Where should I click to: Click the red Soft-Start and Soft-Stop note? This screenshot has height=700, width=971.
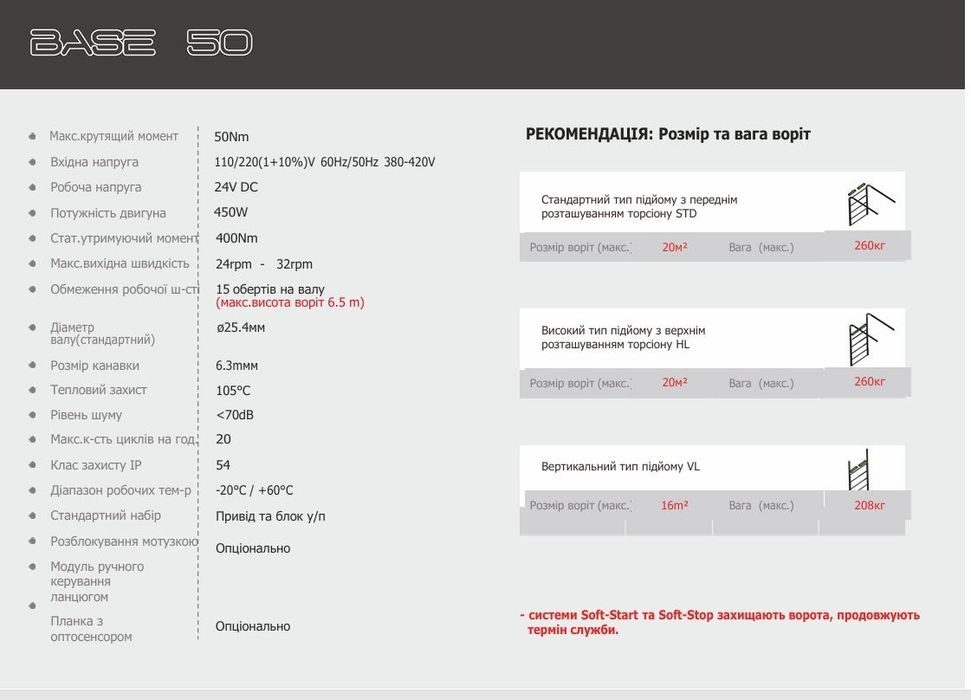[720, 622]
